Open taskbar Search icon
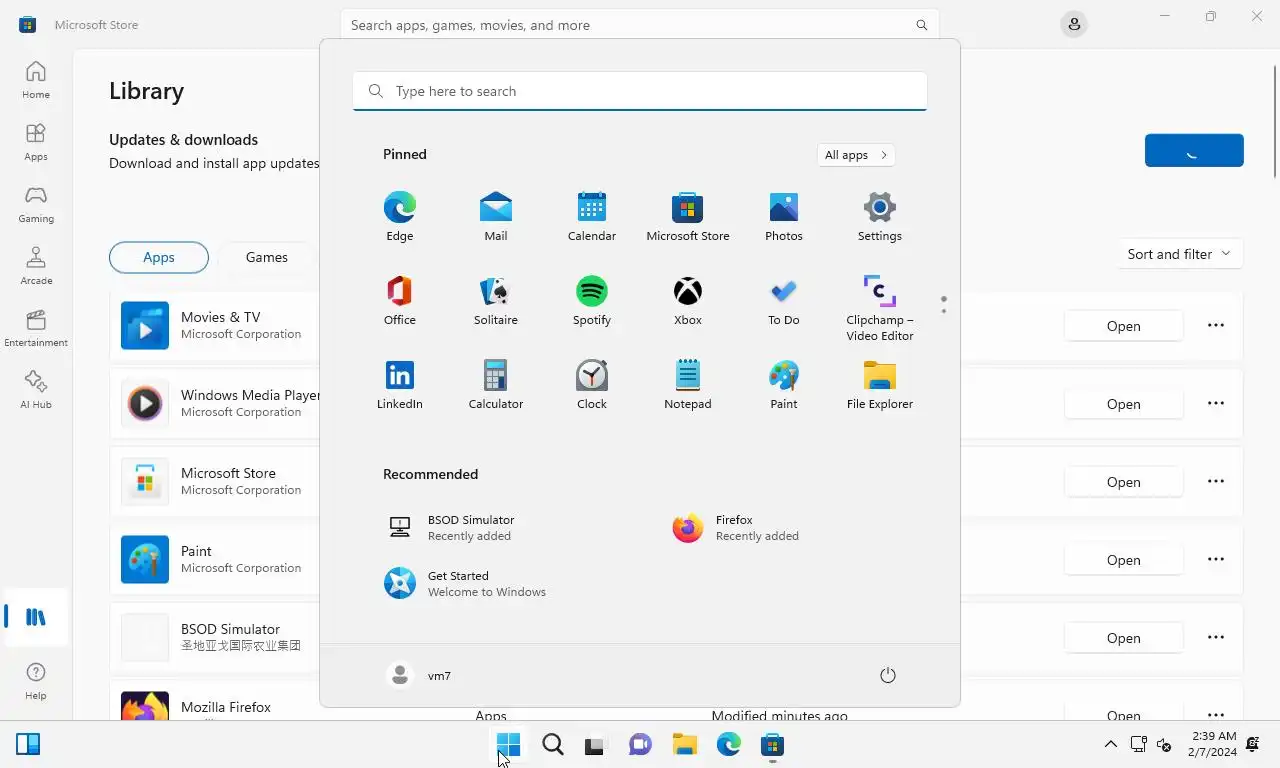 tap(552, 745)
